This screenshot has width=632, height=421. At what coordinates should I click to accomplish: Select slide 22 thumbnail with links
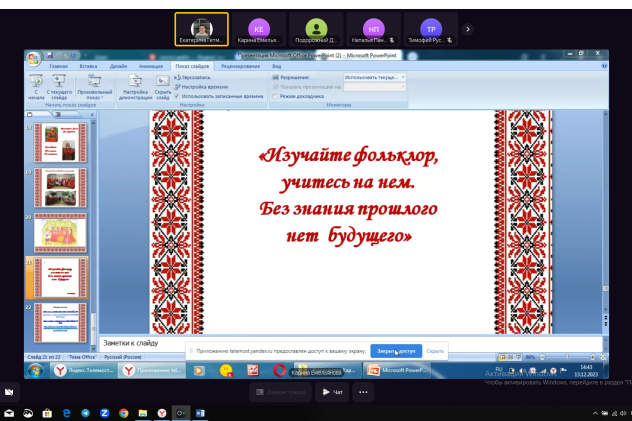60,323
